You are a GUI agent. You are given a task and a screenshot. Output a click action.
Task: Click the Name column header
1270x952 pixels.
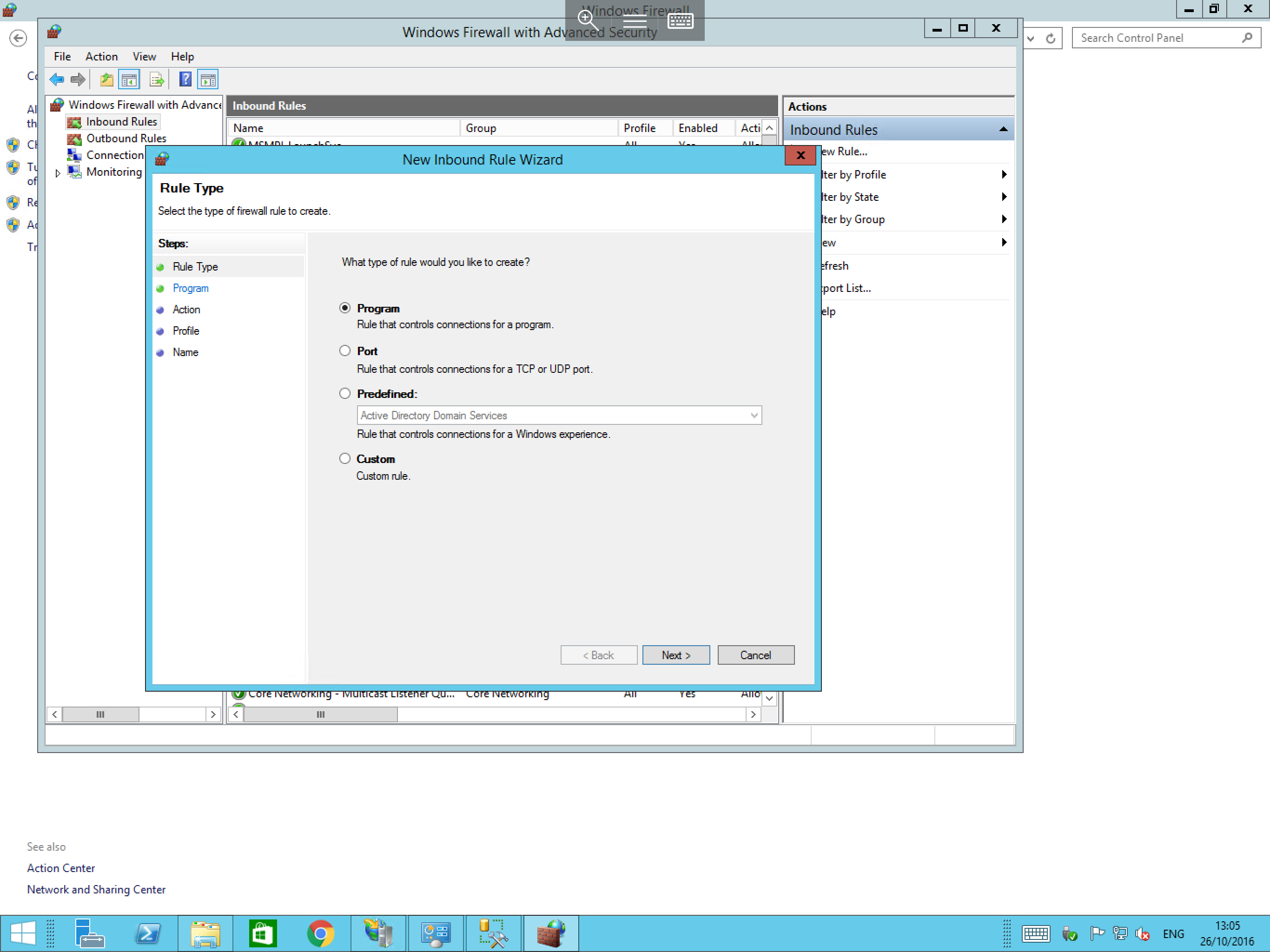point(344,127)
